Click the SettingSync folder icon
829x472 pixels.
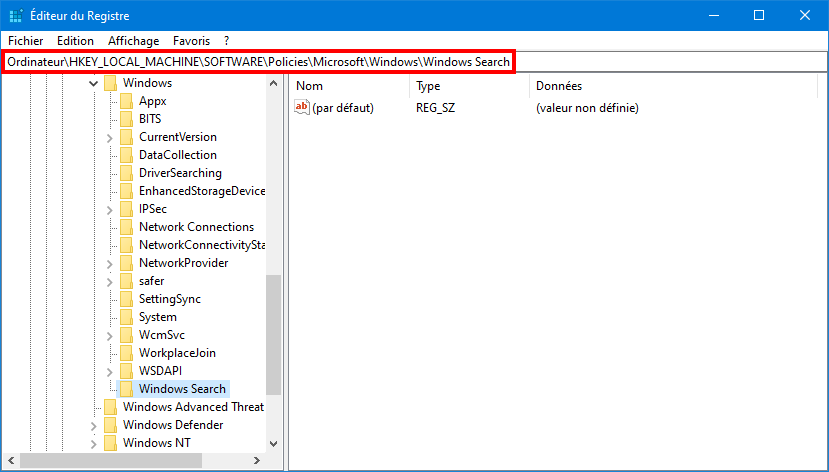tap(126, 299)
